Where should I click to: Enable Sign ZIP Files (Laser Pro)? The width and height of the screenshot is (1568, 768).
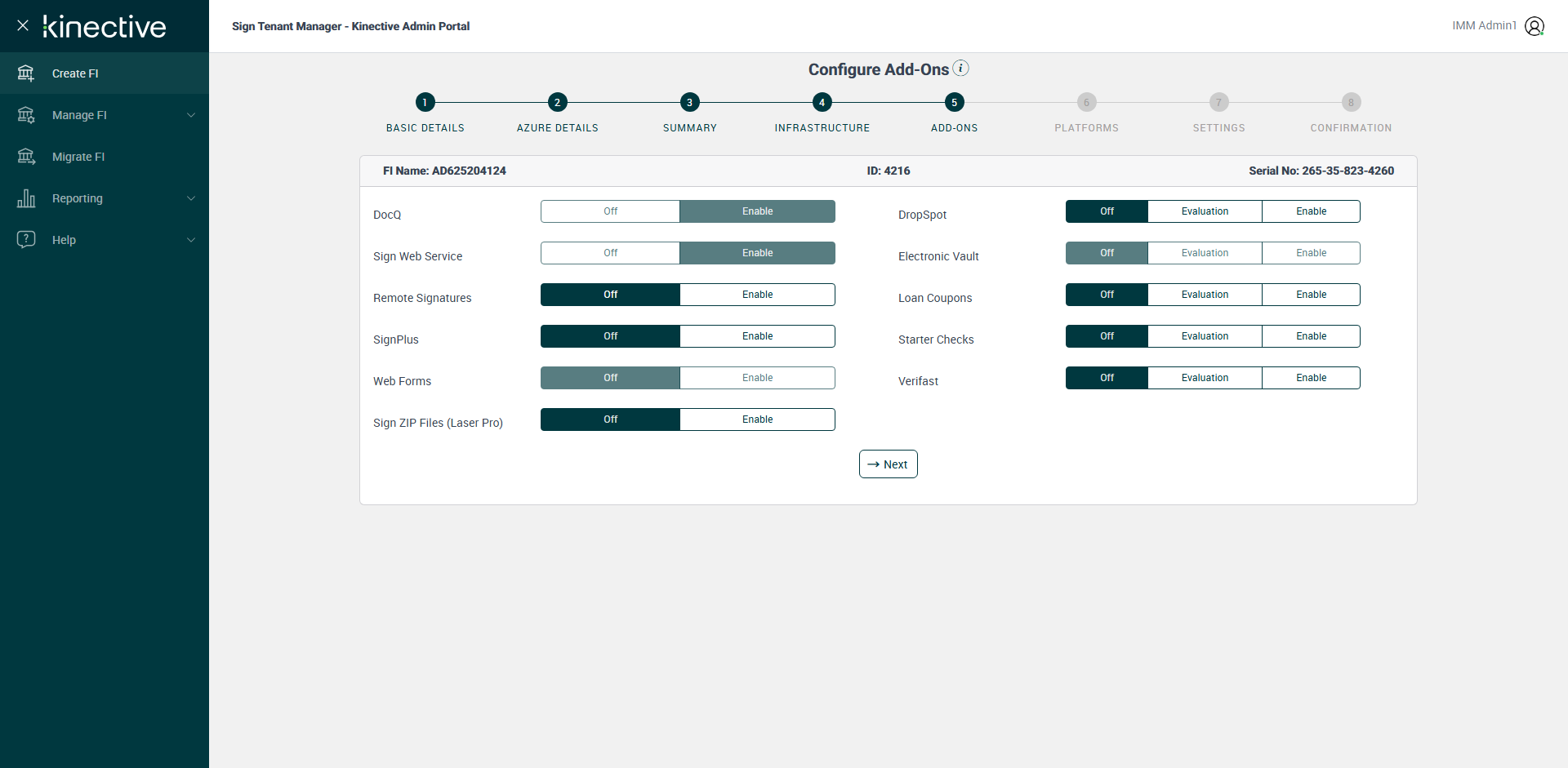(x=757, y=420)
